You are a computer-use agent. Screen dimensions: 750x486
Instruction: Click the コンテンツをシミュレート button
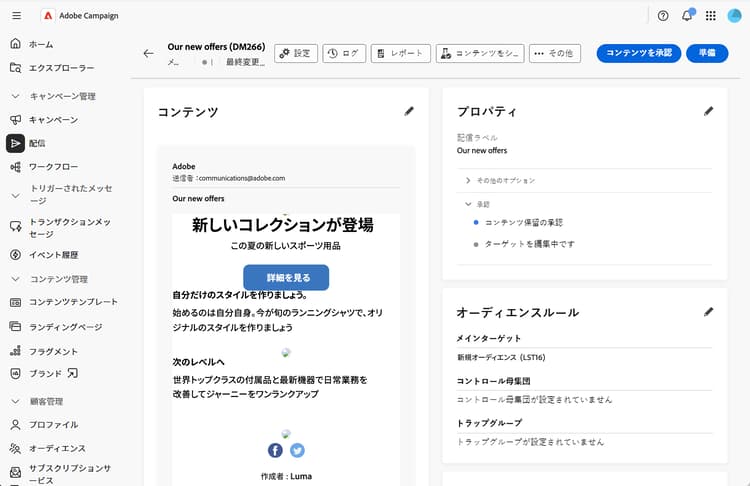tap(480, 54)
